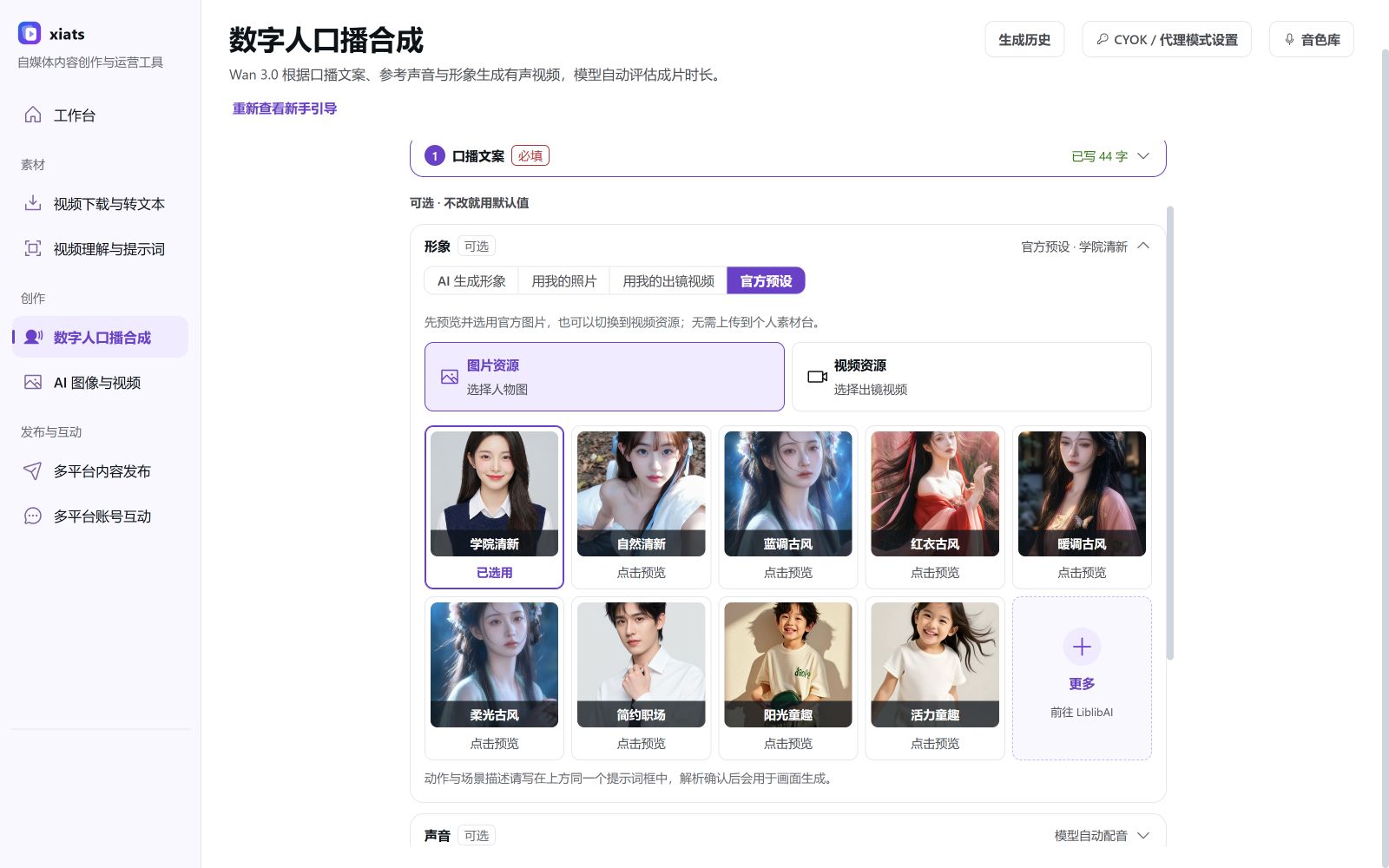Click the 视频下载与转文本 download icon

click(x=33, y=203)
